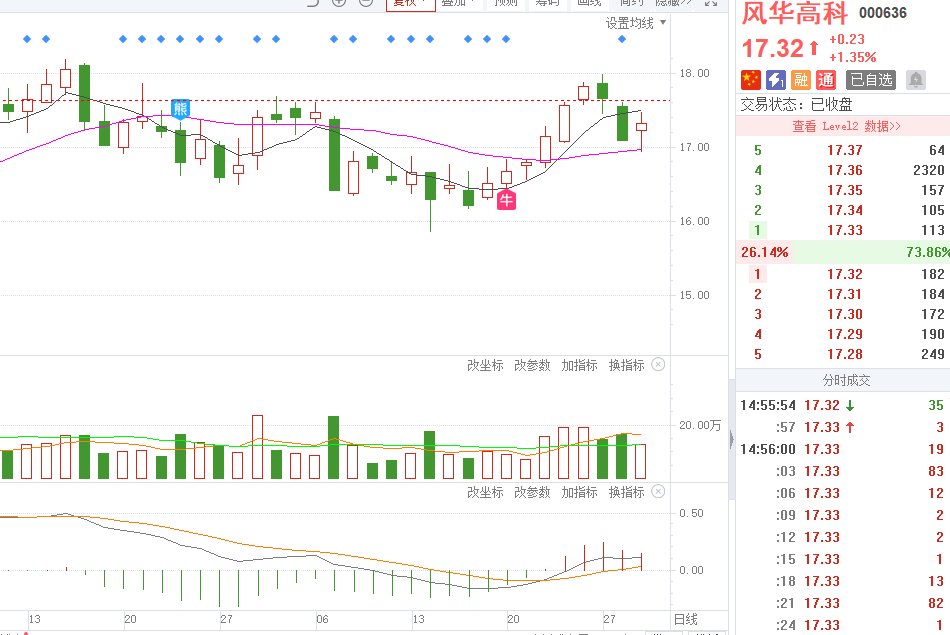The height and width of the screenshot is (635, 950).
Task: Click the grey bell alert icon
Action: pos(915,80)
